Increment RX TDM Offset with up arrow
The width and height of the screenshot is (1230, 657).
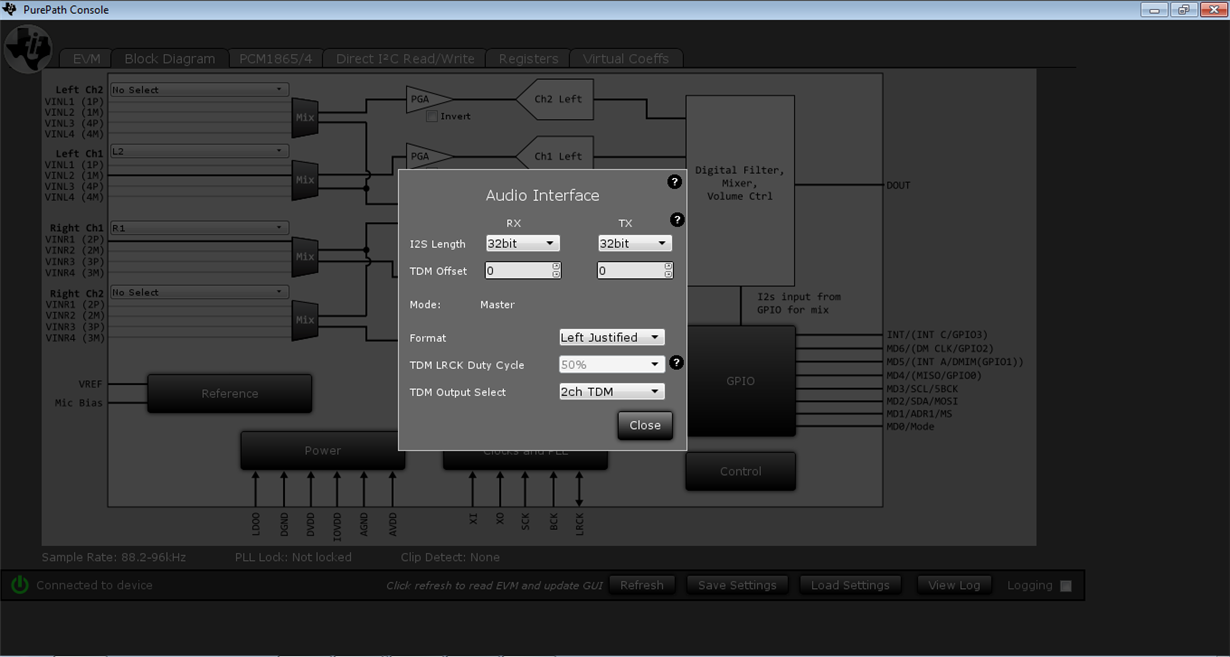(x=556, y=266)
